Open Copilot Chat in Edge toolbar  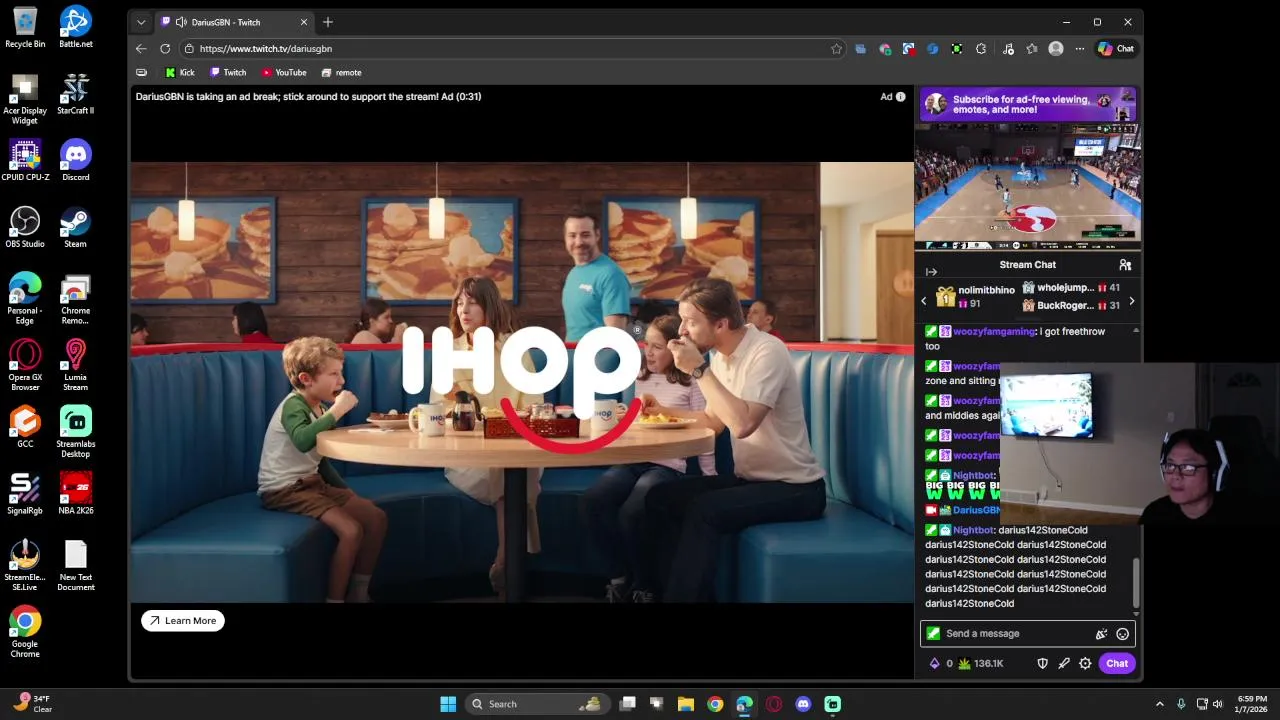1116,48
